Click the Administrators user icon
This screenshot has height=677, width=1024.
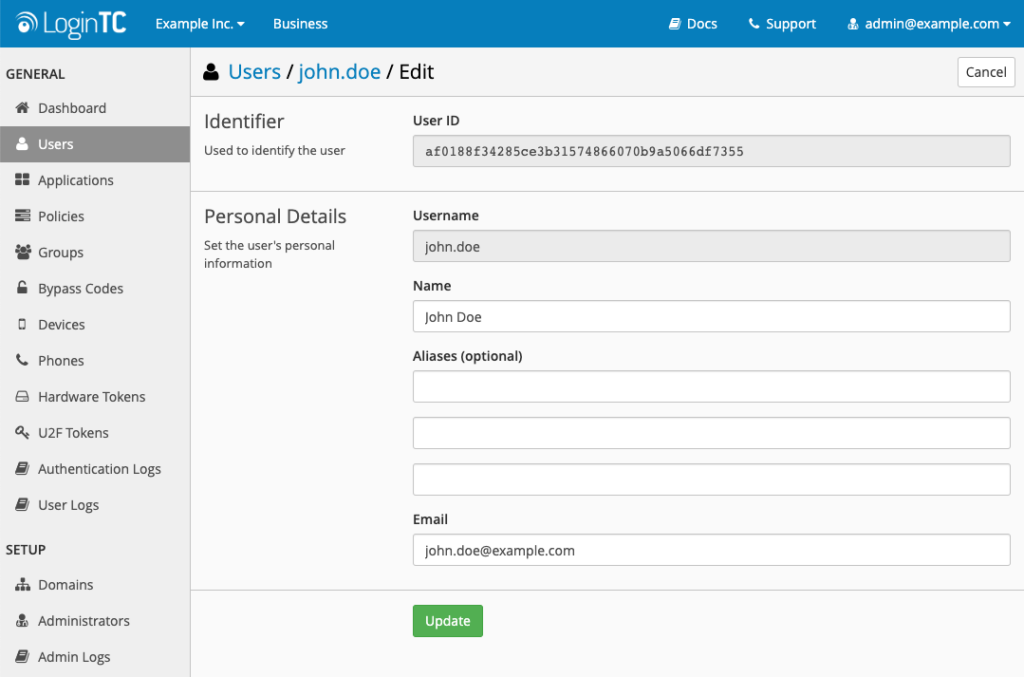[x=22, y=620]
